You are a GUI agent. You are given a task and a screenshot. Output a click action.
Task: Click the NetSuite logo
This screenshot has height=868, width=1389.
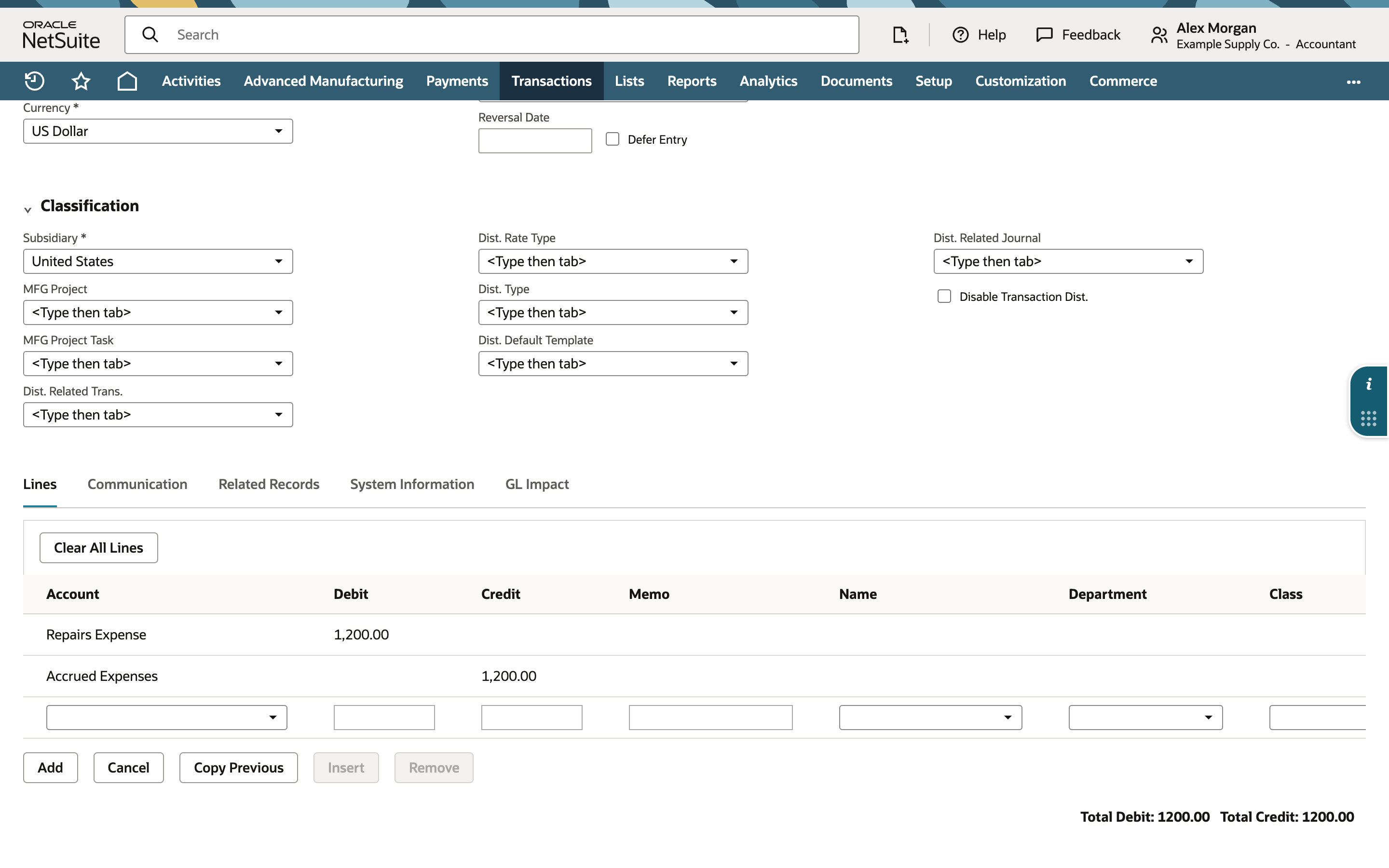click(61, 35)
